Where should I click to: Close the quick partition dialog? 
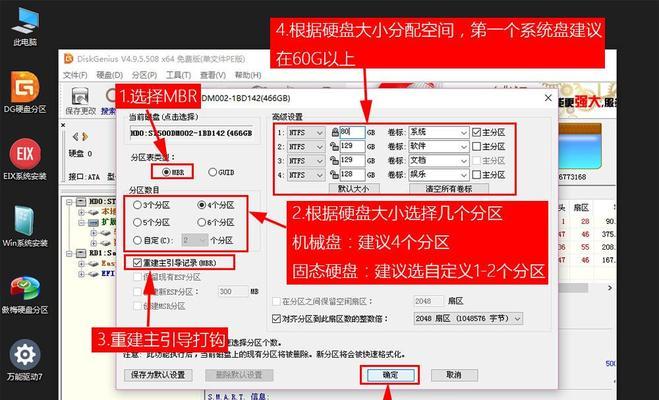click(548, 98)
